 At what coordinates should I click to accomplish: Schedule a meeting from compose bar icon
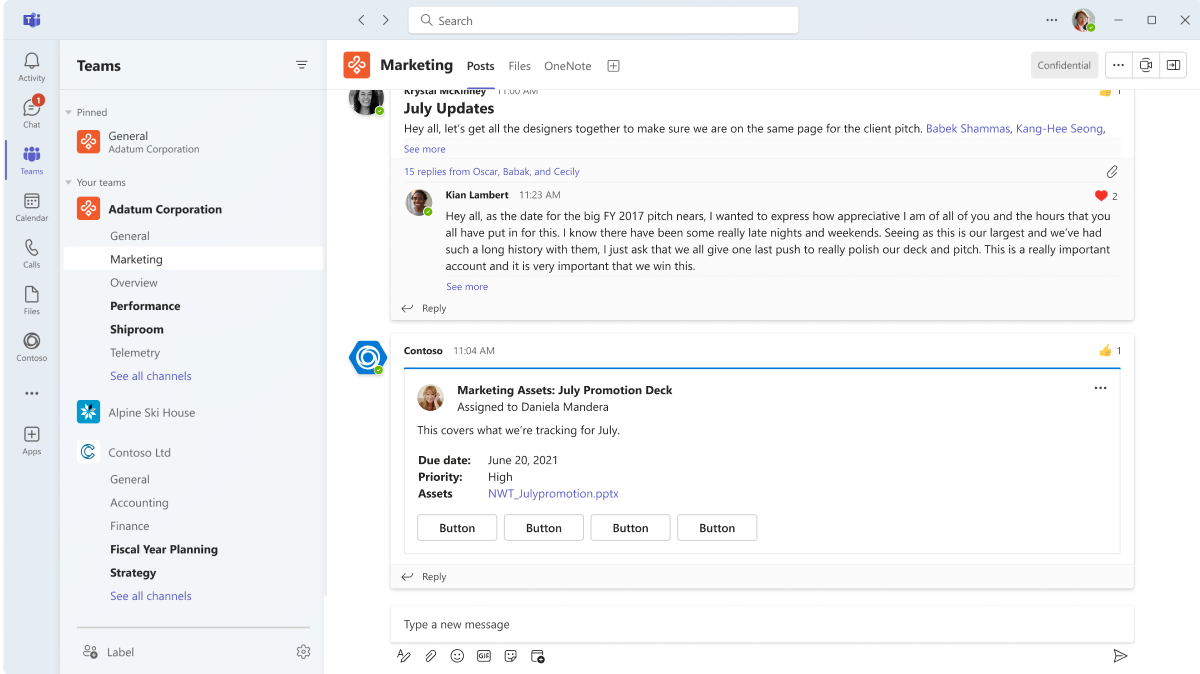[538, 656]
